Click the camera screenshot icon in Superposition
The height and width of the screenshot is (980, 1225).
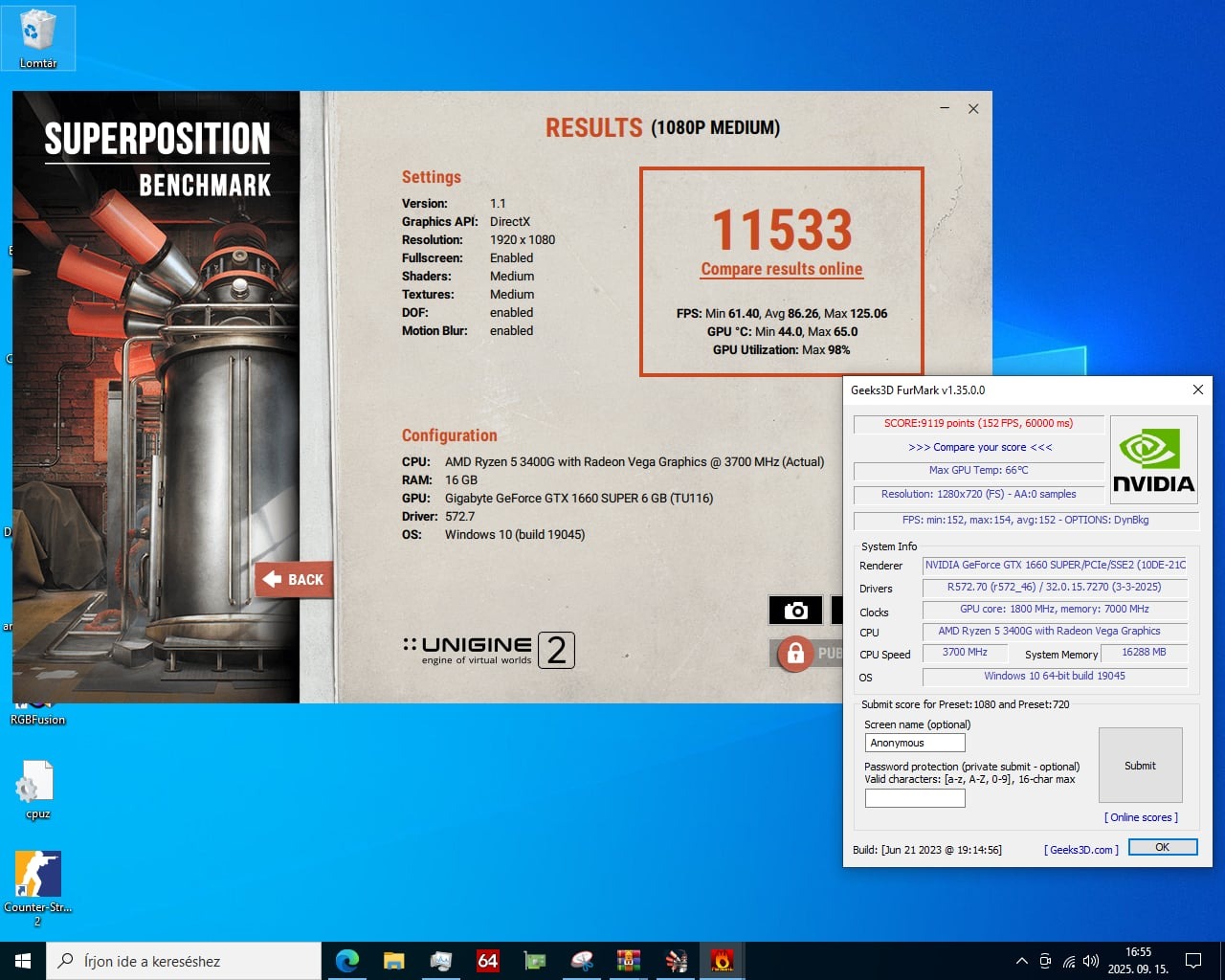coord(795,610)
